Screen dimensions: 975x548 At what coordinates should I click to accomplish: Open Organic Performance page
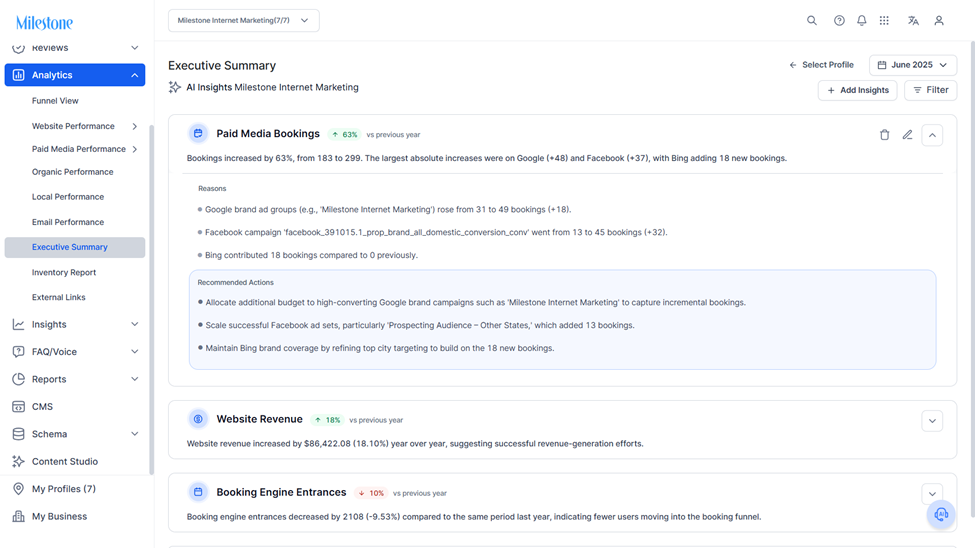[73, 172]
